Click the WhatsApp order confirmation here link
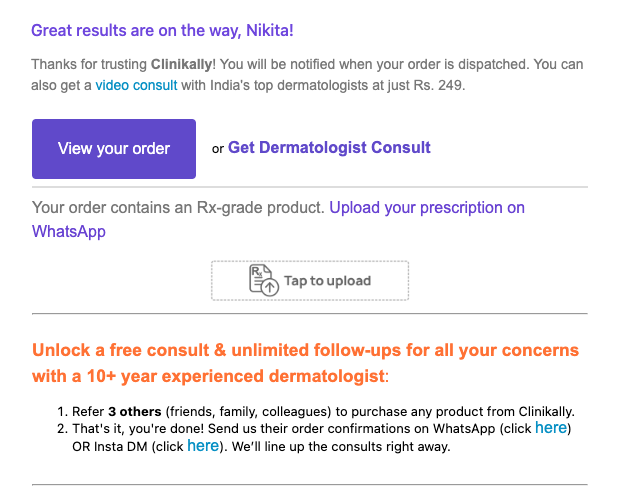 [x=551, y=428]
